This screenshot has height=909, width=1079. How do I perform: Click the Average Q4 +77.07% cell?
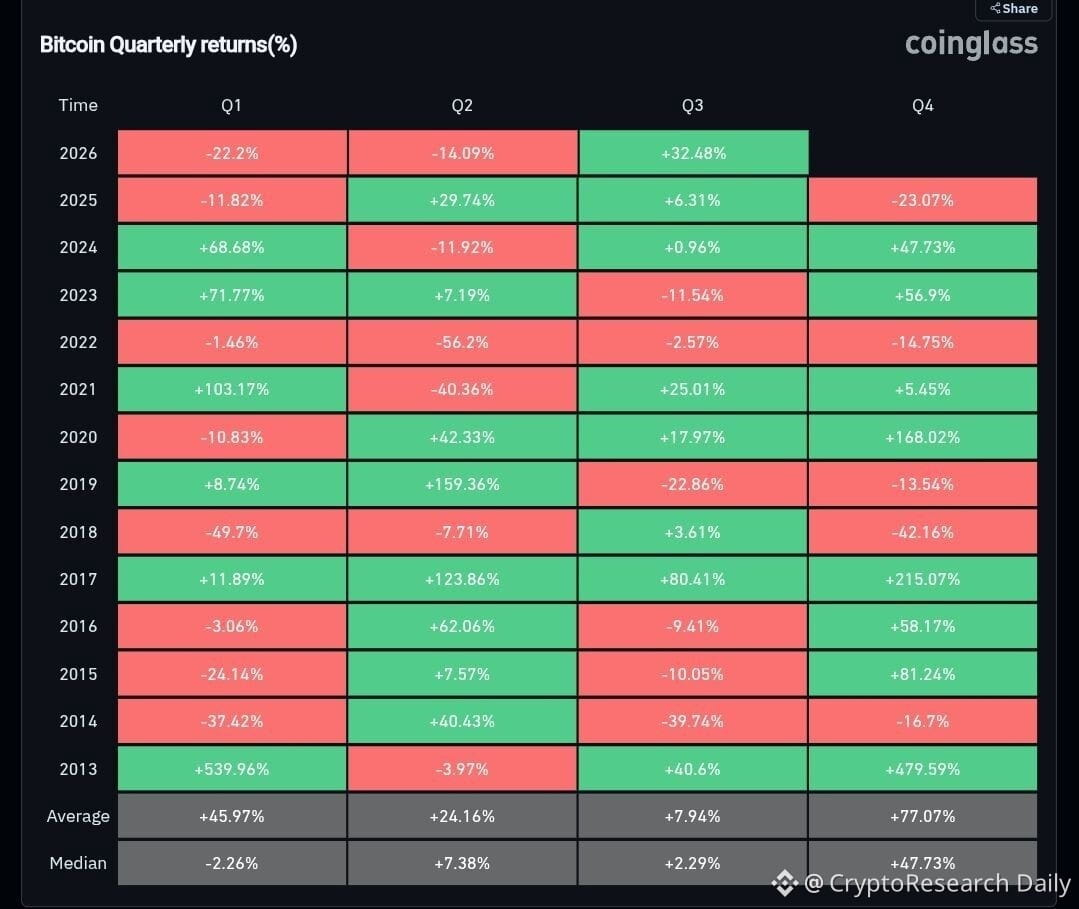923,816
